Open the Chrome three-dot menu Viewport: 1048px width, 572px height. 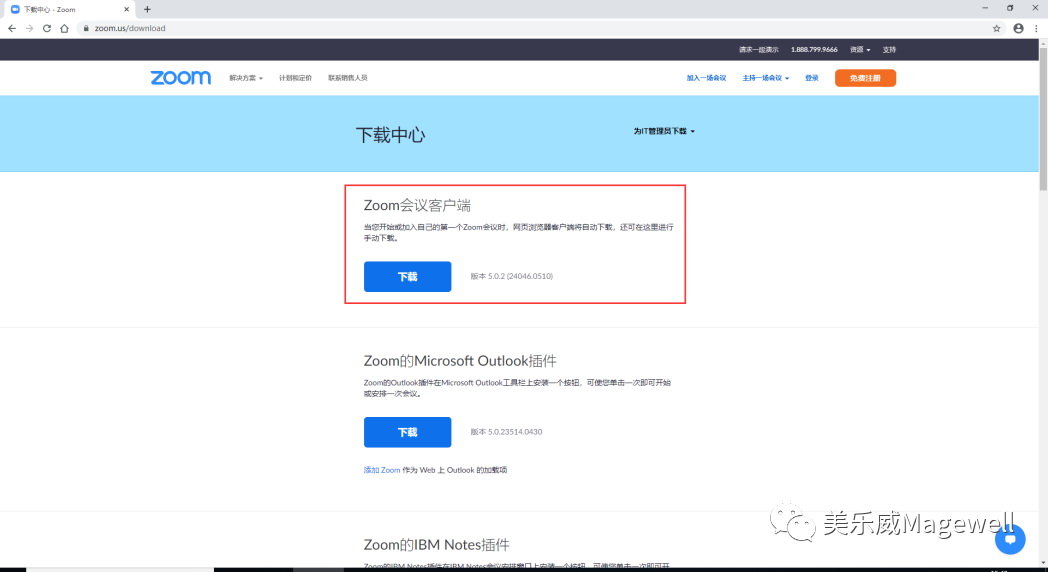coord(1036,28)
